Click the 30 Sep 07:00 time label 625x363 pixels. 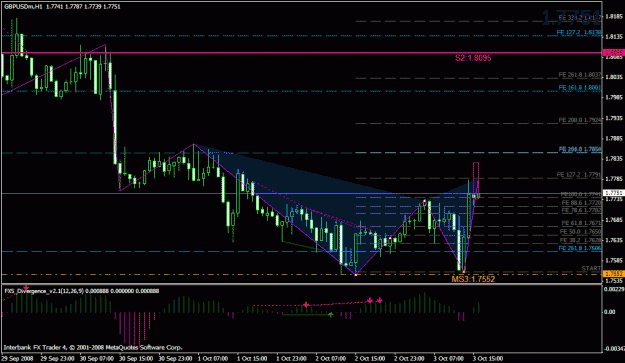click(x=97, y=358)
